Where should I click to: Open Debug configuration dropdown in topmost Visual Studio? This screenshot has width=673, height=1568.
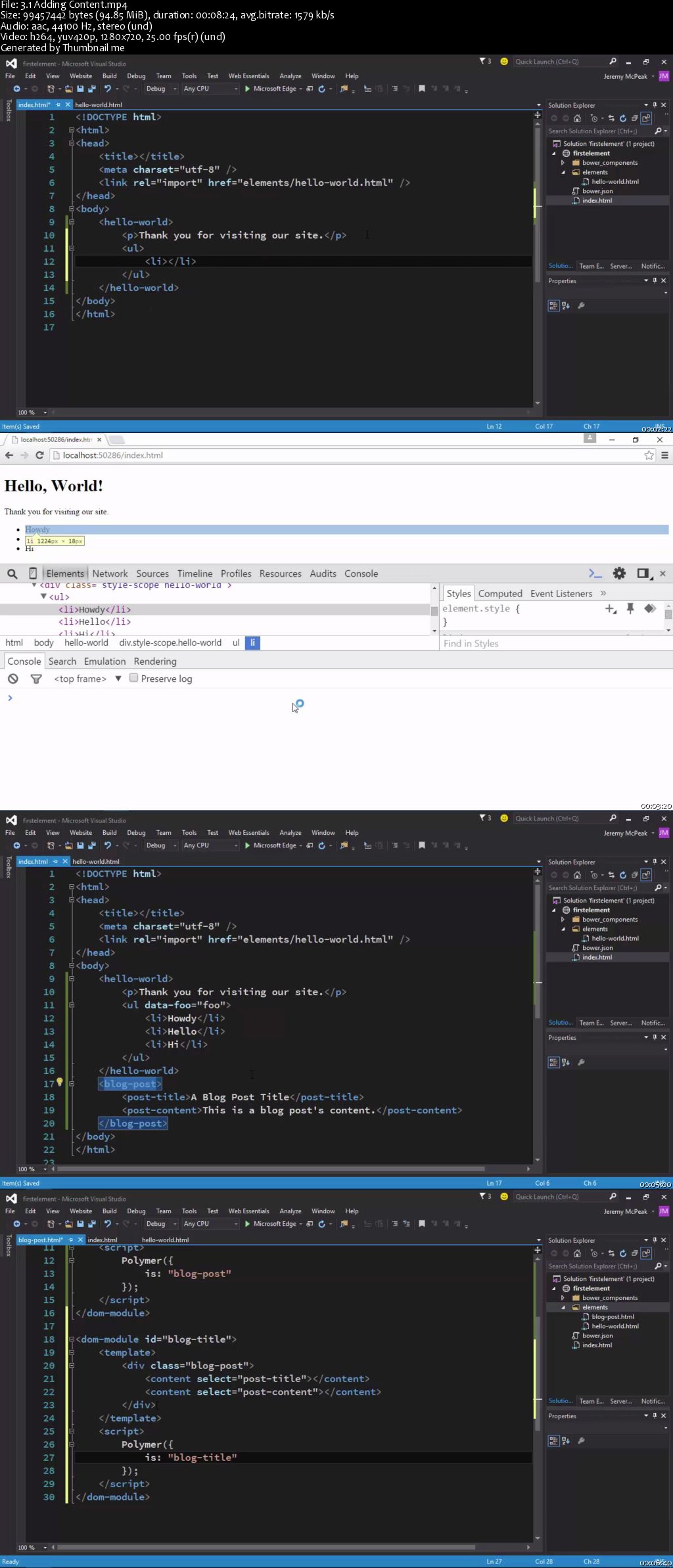point(161,89)
